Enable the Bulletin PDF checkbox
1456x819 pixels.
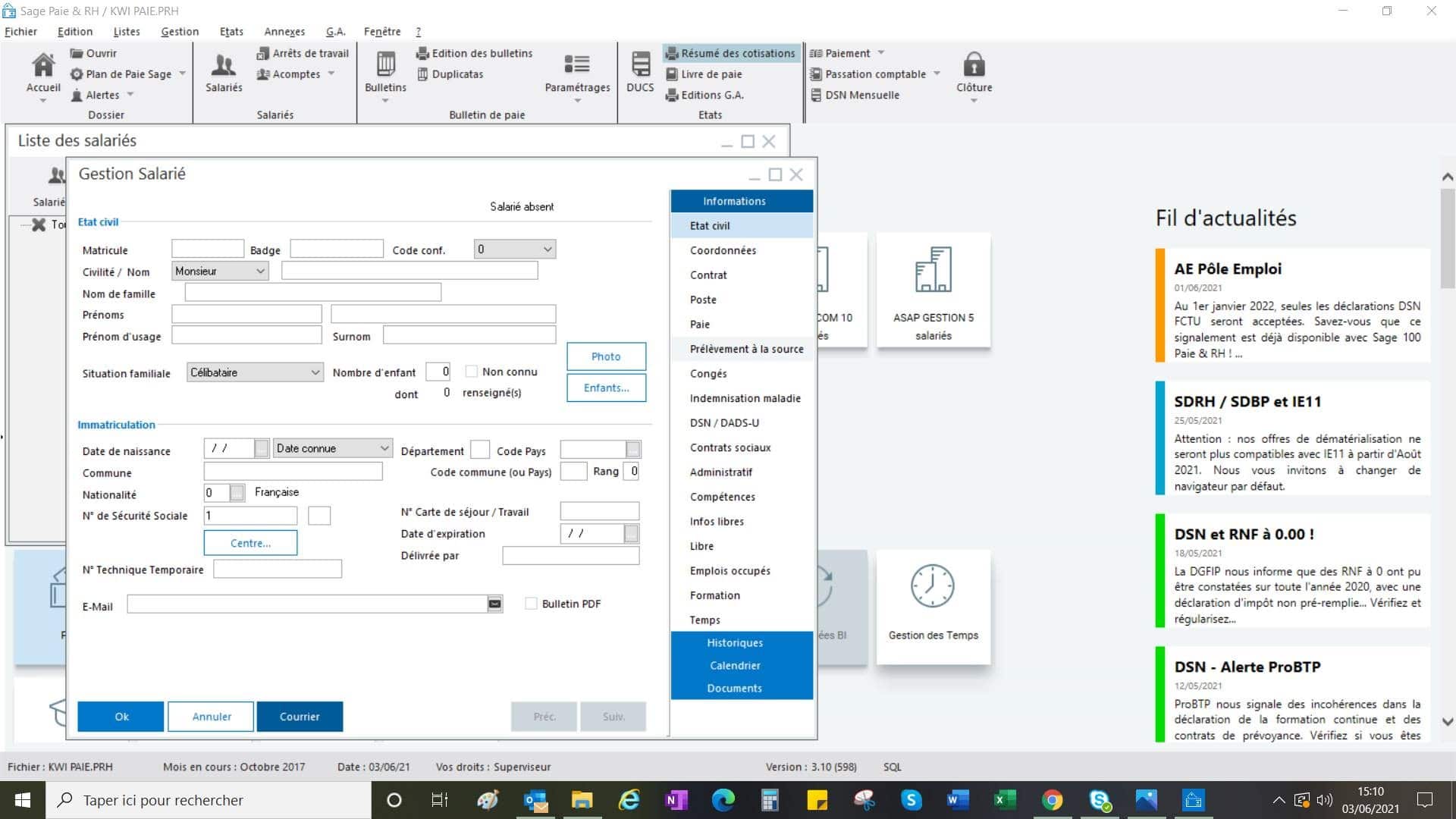532,604
